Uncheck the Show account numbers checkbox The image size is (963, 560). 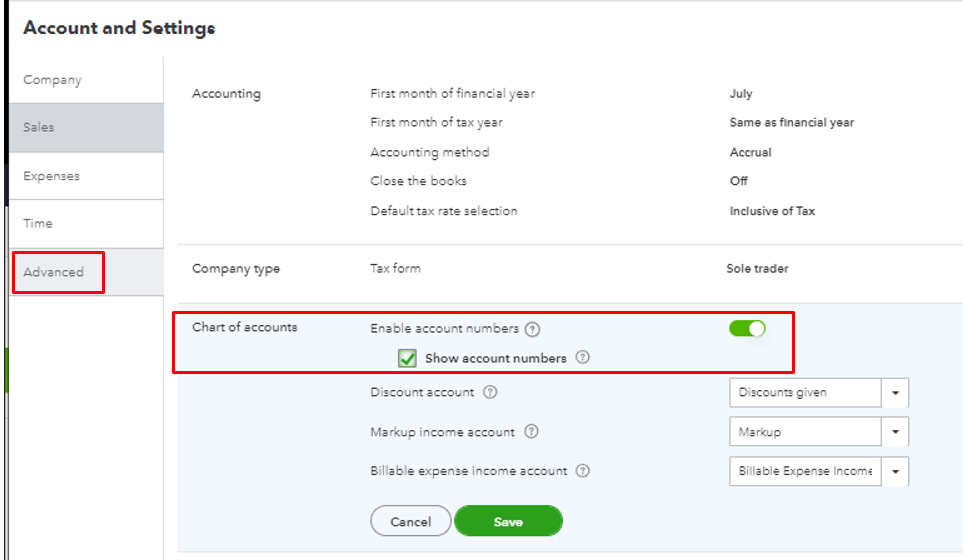coord(407,358)
